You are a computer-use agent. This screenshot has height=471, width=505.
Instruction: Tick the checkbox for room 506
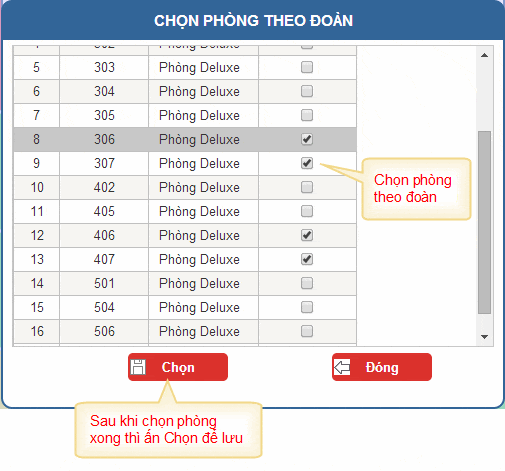tap(307, 331)
